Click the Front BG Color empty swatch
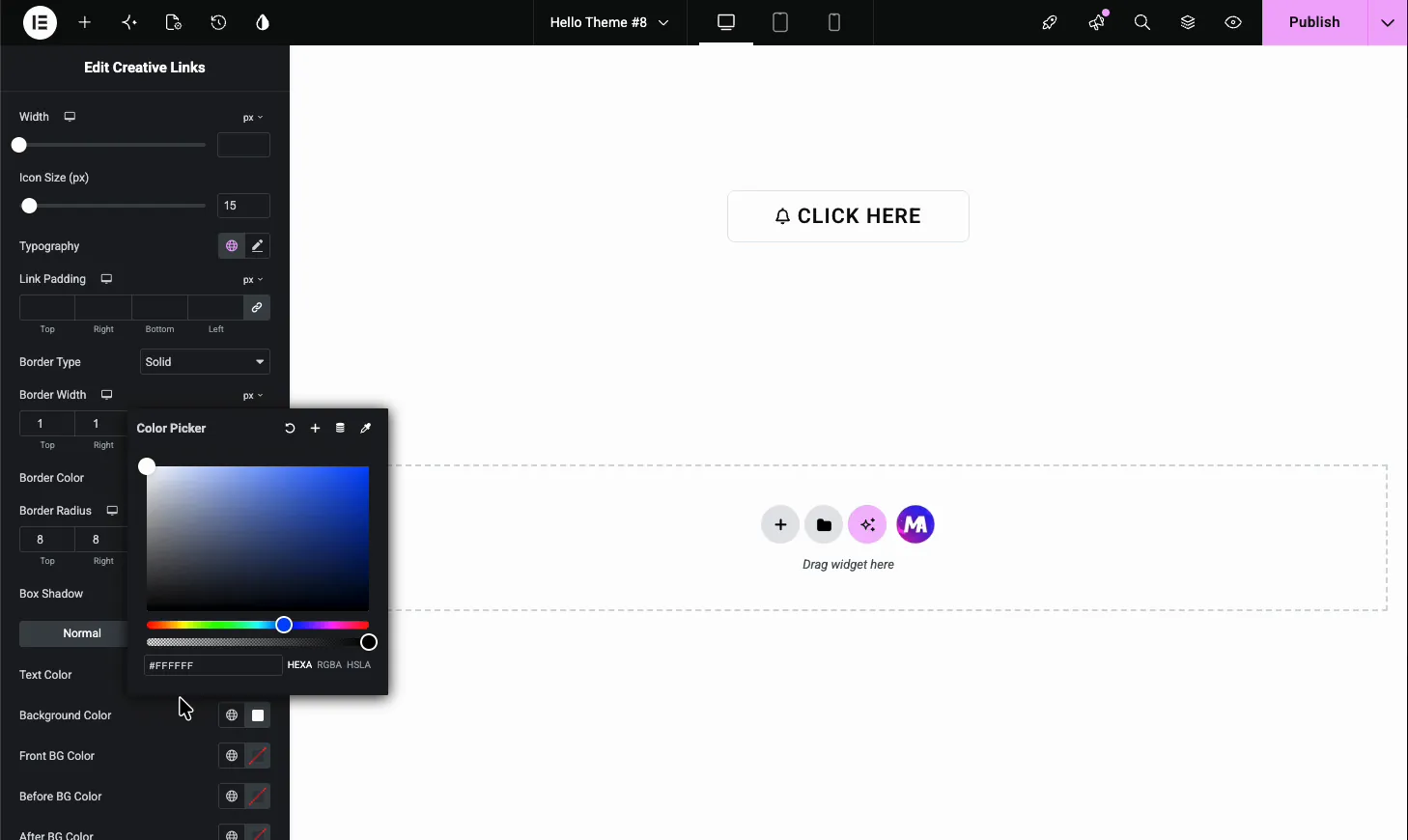Screen dimensions: 1408x840 [257, 756]
